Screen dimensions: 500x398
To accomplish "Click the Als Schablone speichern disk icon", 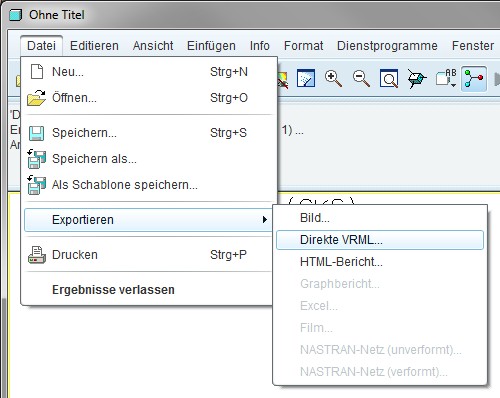I will point(37,185).
